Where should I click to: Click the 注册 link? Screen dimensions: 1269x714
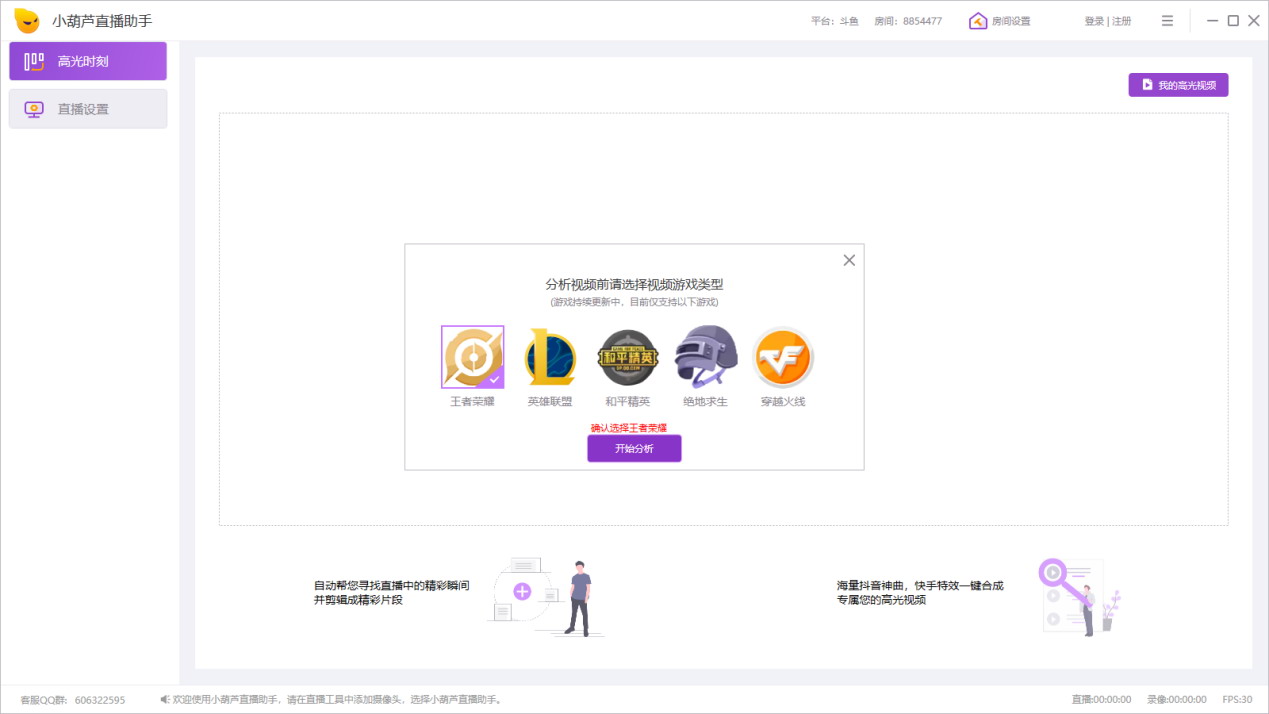[1122, 21]
